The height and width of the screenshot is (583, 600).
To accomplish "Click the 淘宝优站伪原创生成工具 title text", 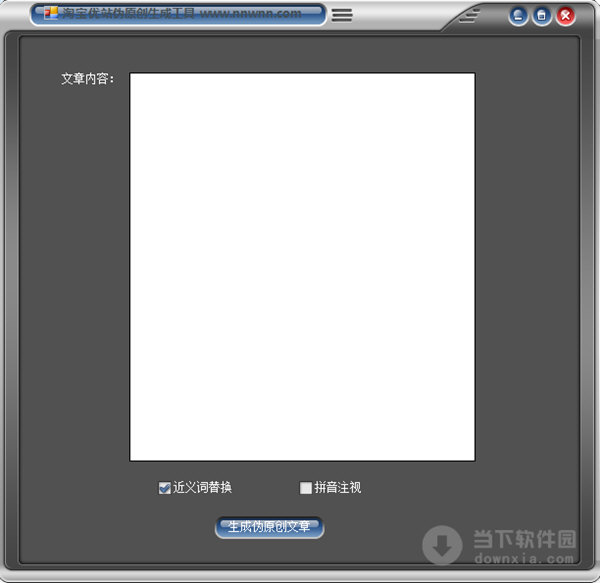I will [128, 14].
